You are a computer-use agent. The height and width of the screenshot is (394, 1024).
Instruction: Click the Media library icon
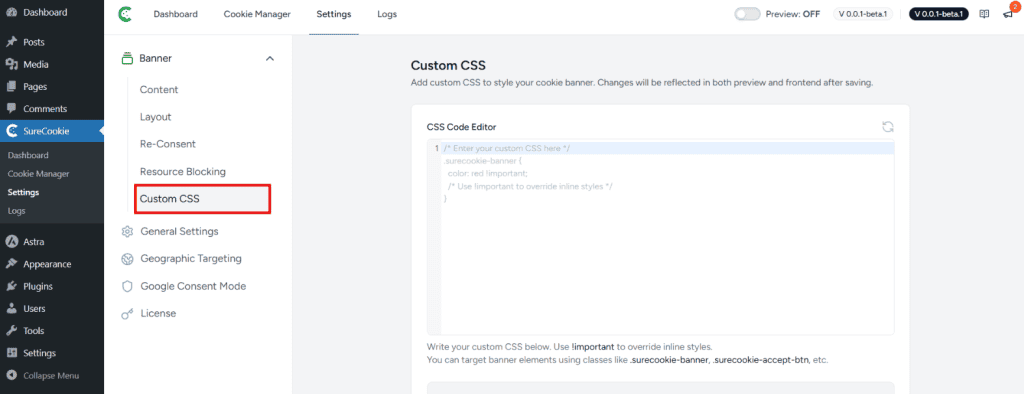pos(11,64)
